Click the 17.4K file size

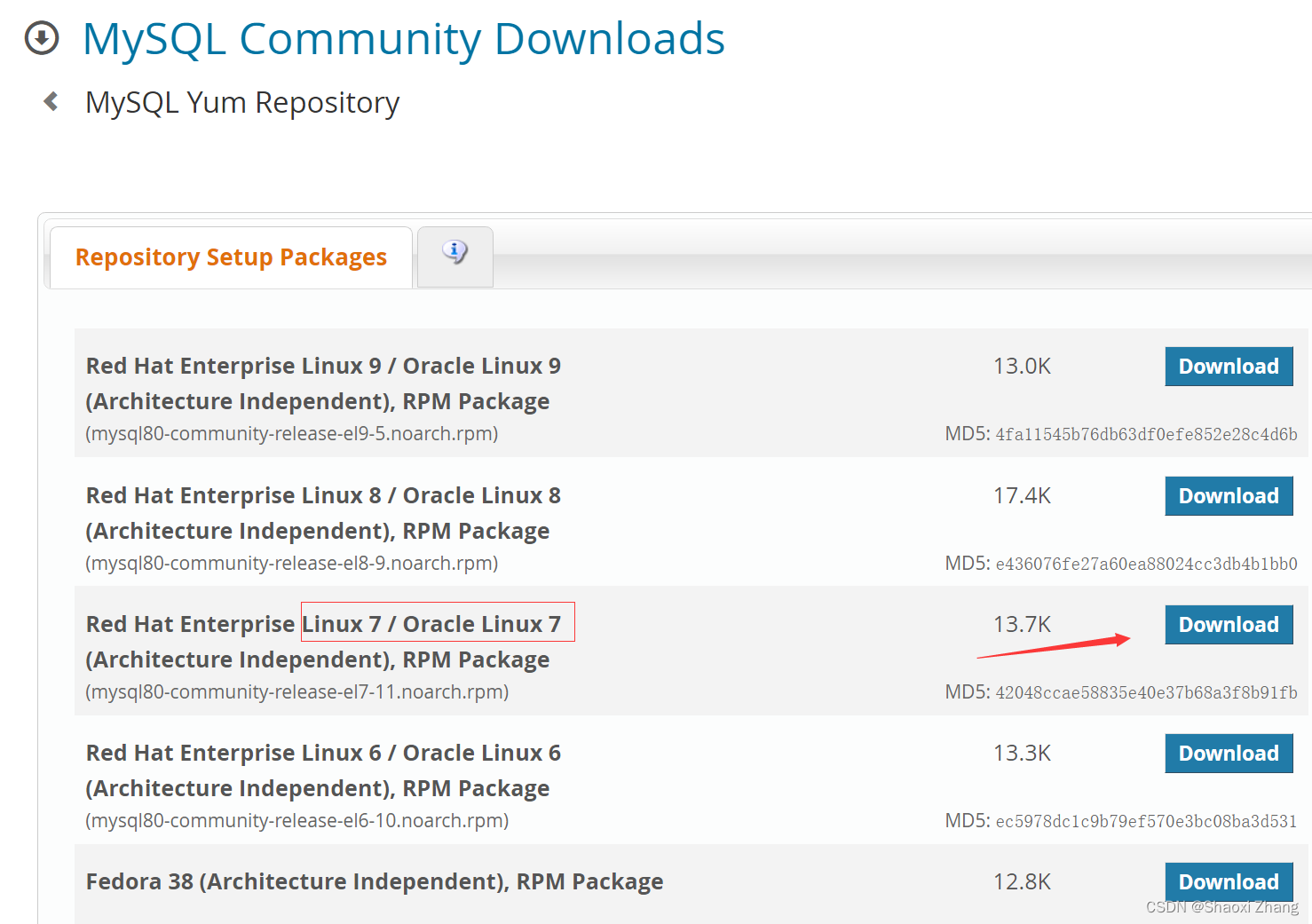[x=1022, y=496]
